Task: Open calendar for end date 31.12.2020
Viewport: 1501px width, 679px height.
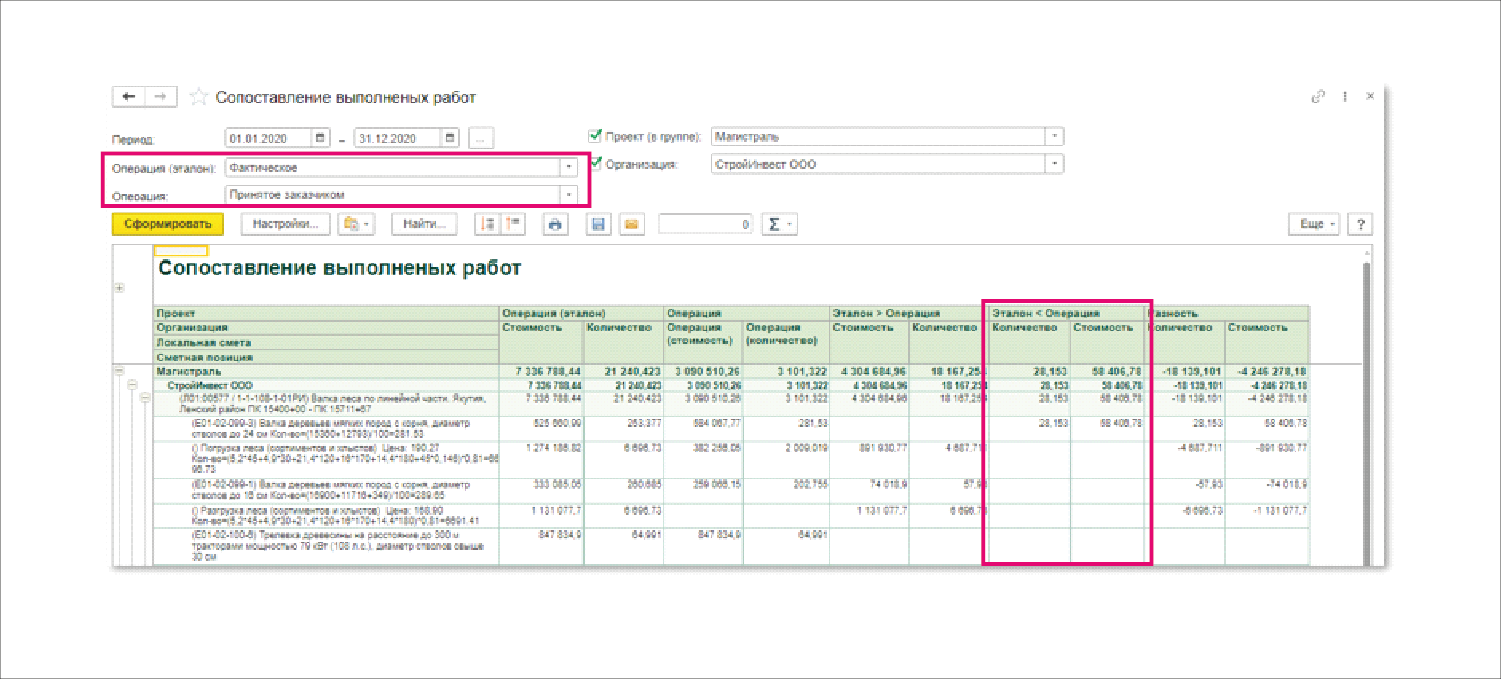Action: click(x=451, y=138)
